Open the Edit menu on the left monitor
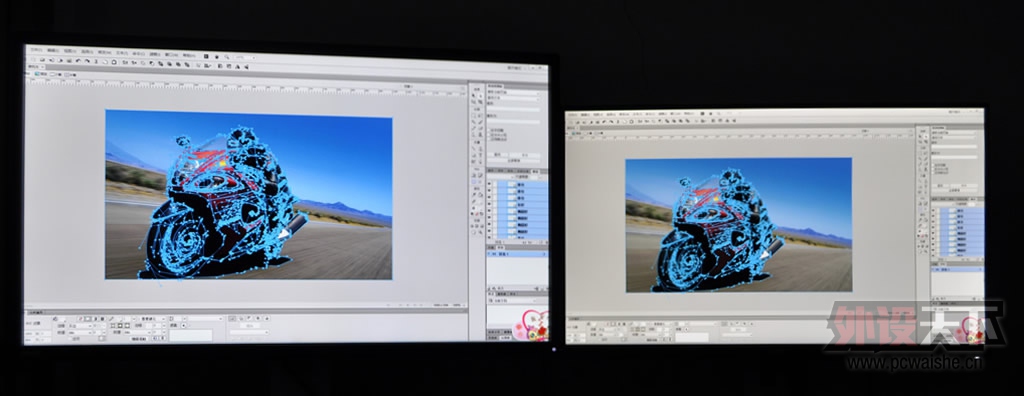1024x396 pixels. (53, 50)
